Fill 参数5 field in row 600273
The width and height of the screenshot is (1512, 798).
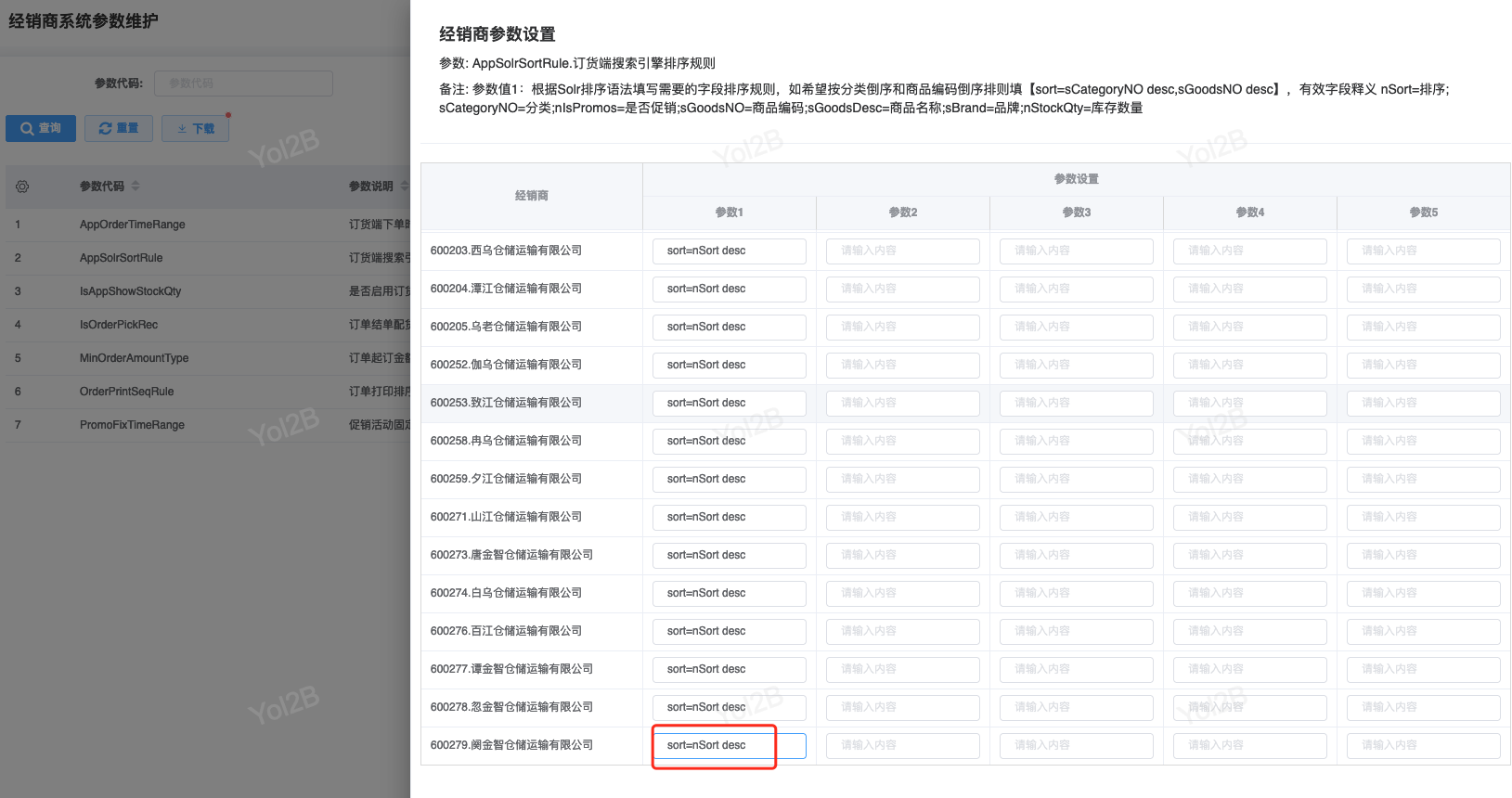tap(1424, 556)
